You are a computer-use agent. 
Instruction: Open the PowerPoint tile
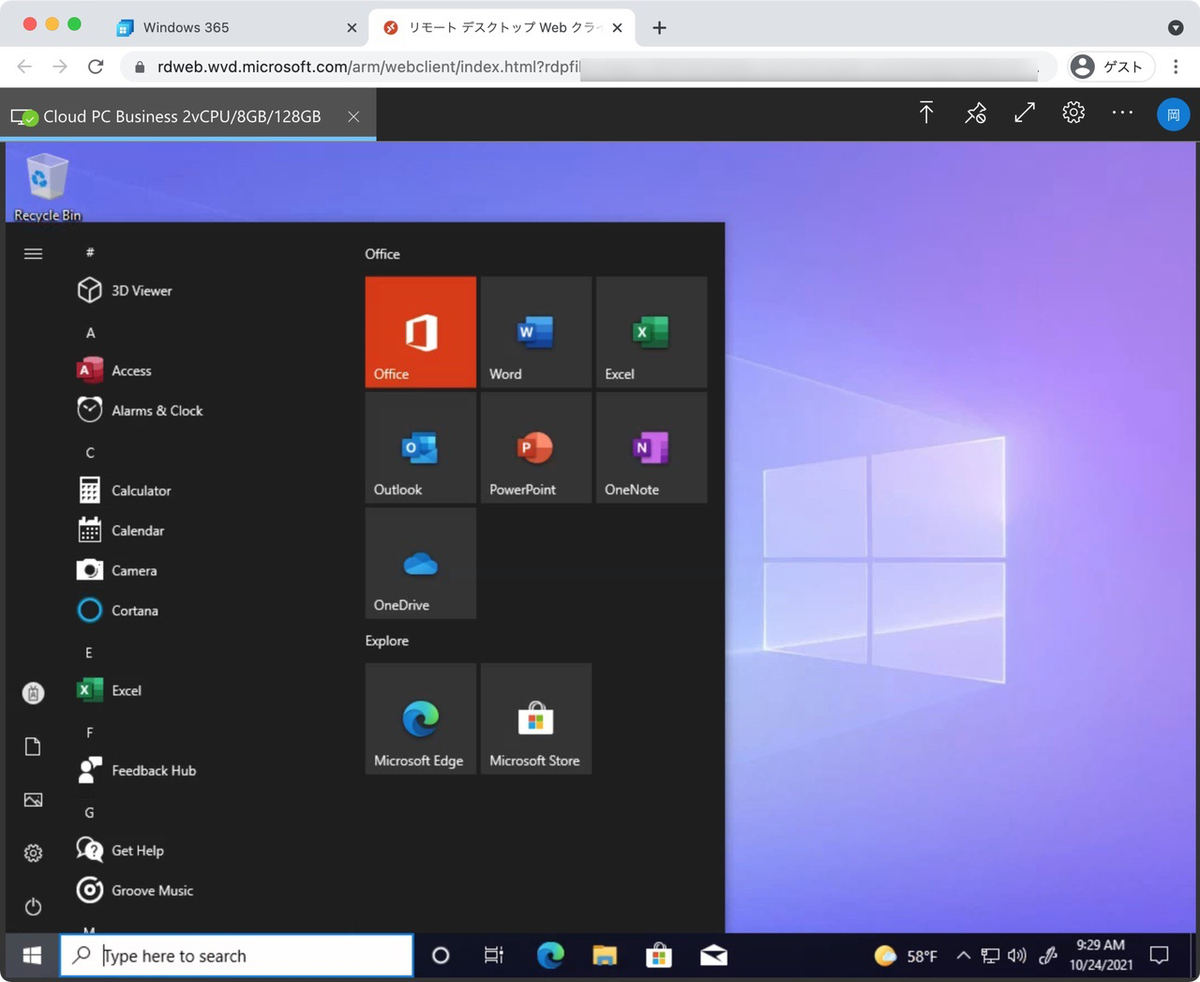pyautogui.click(x=536, y=447)
